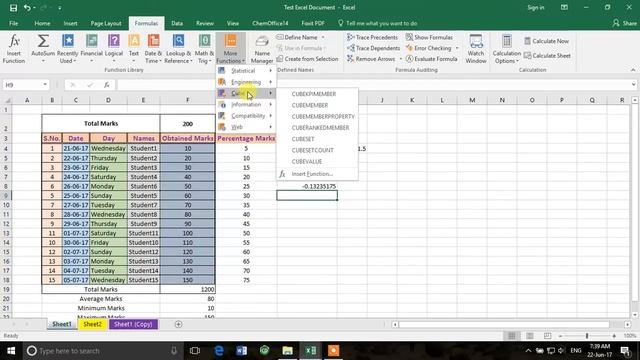Click Sign in link

[x=536, y=7]
